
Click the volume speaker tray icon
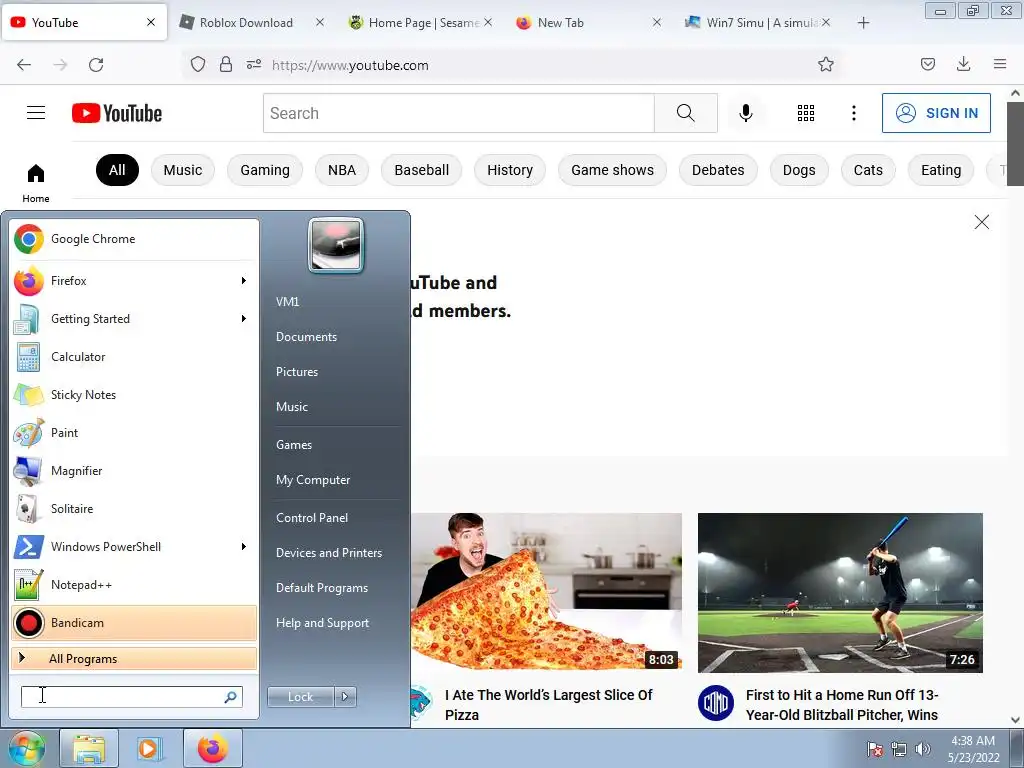923,749
